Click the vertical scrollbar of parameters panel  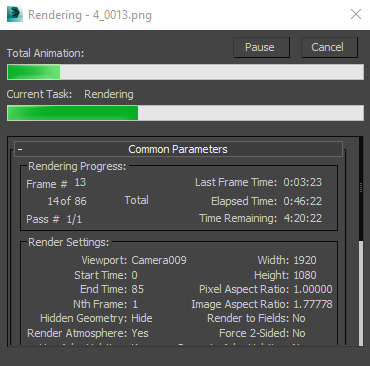click(x=361, y=241)
